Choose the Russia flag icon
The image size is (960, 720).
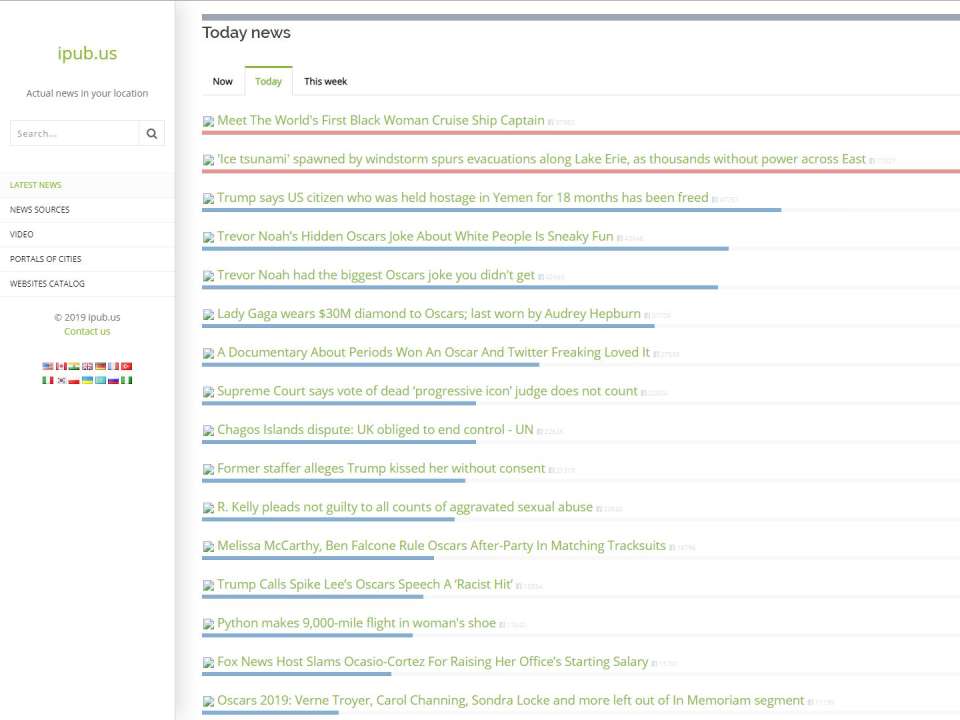coord(113,381)
